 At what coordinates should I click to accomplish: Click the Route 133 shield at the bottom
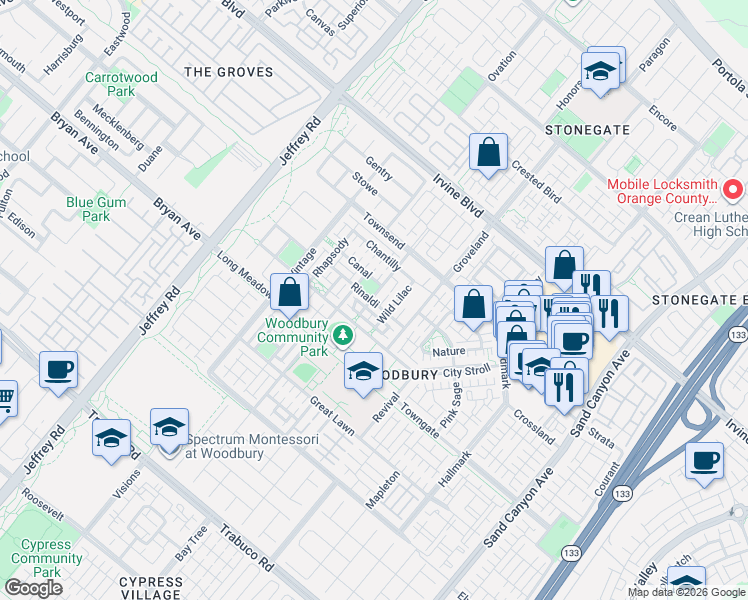click(x=571, y=553)
